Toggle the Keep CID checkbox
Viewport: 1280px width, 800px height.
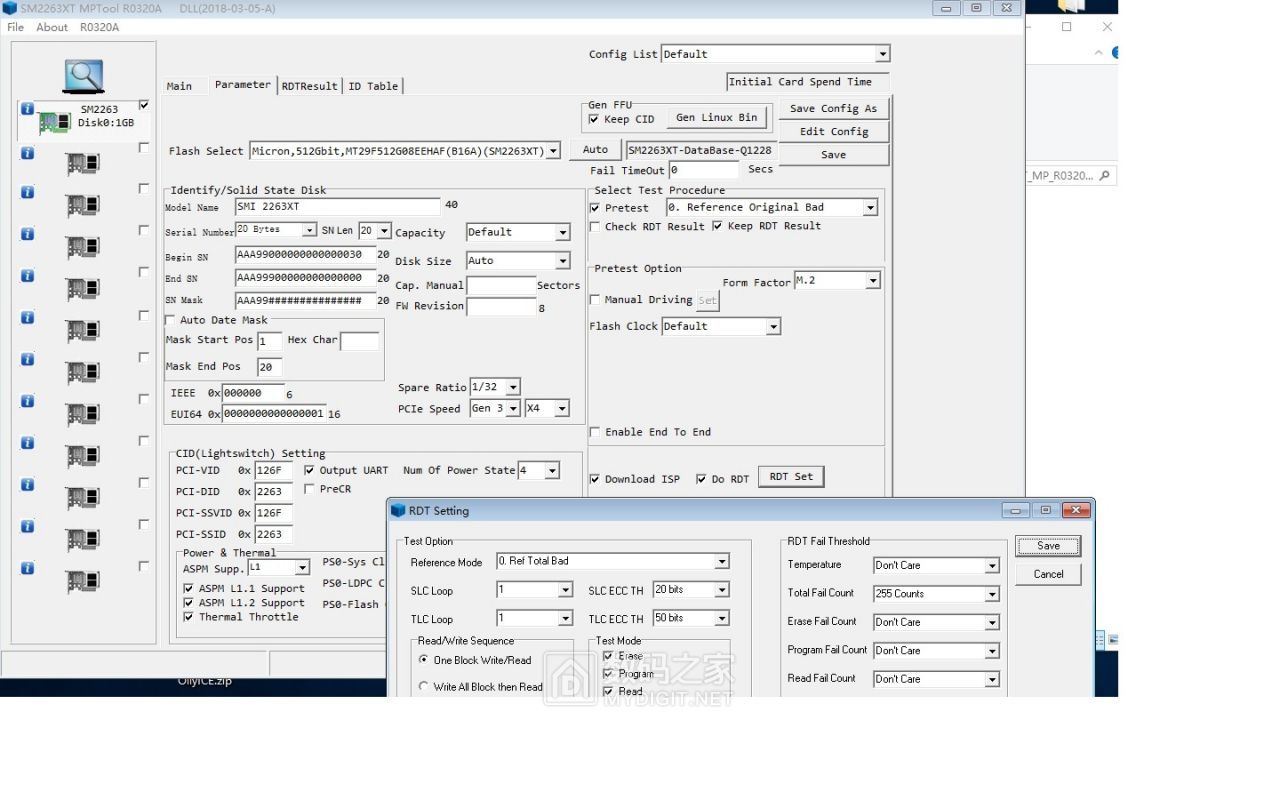pyautogui.click(x=594, y=119)
